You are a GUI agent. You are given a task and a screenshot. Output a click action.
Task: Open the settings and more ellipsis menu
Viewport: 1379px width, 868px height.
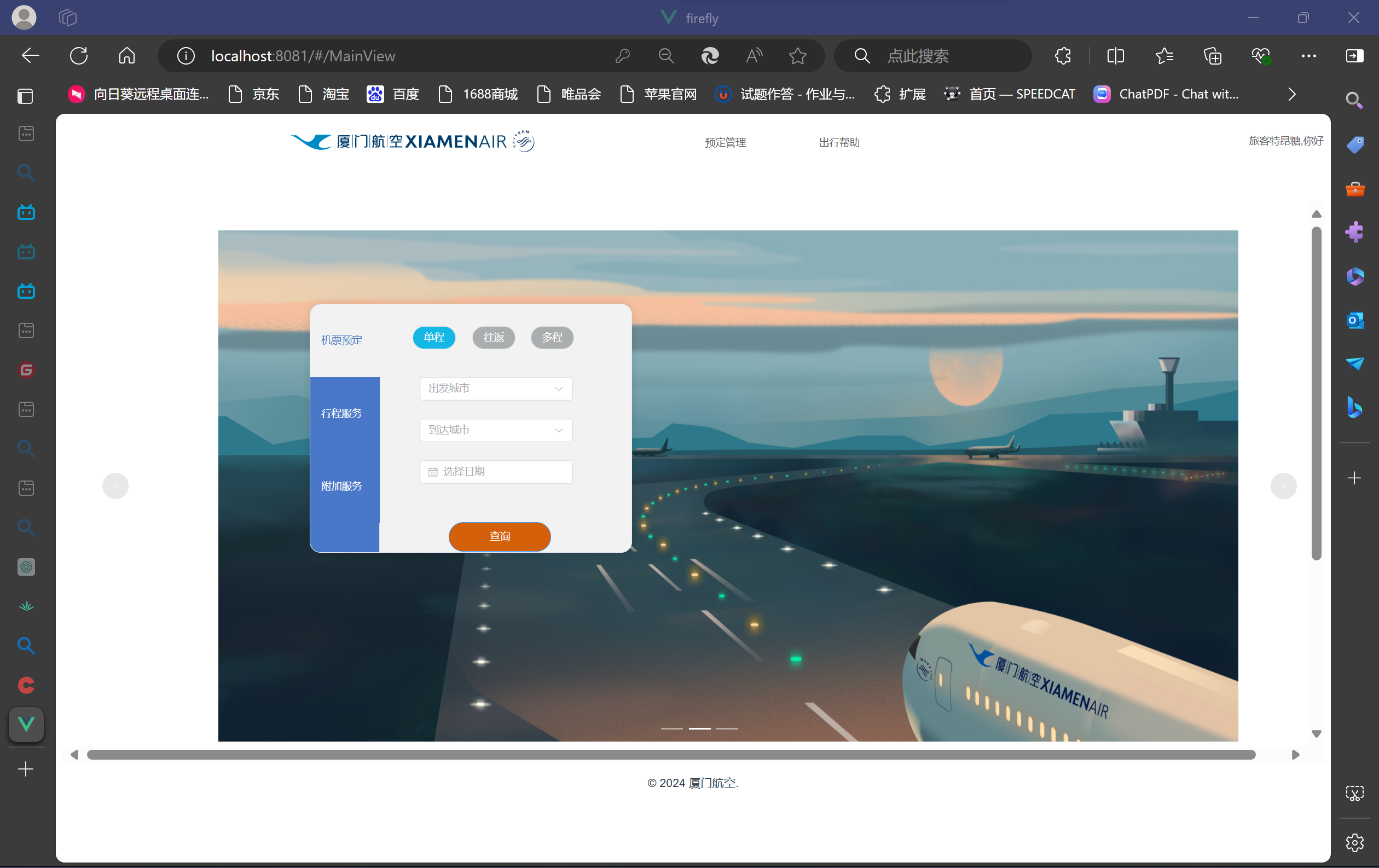[x=1308, y=55]
